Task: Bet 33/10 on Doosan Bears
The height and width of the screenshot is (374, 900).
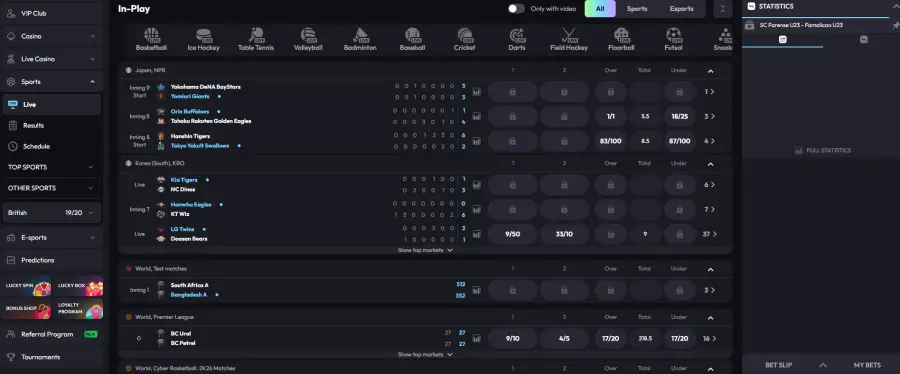Action: click(564, 234)
